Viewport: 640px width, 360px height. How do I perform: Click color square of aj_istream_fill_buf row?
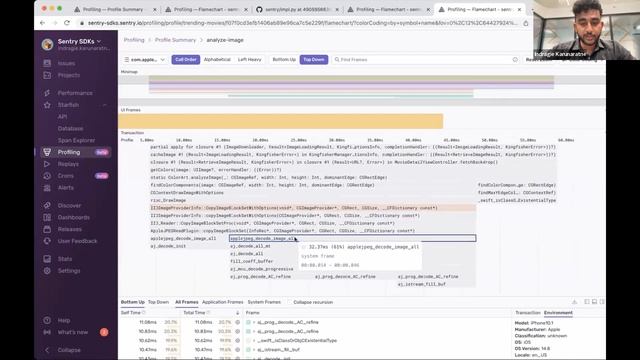click(x=248, y=350)
